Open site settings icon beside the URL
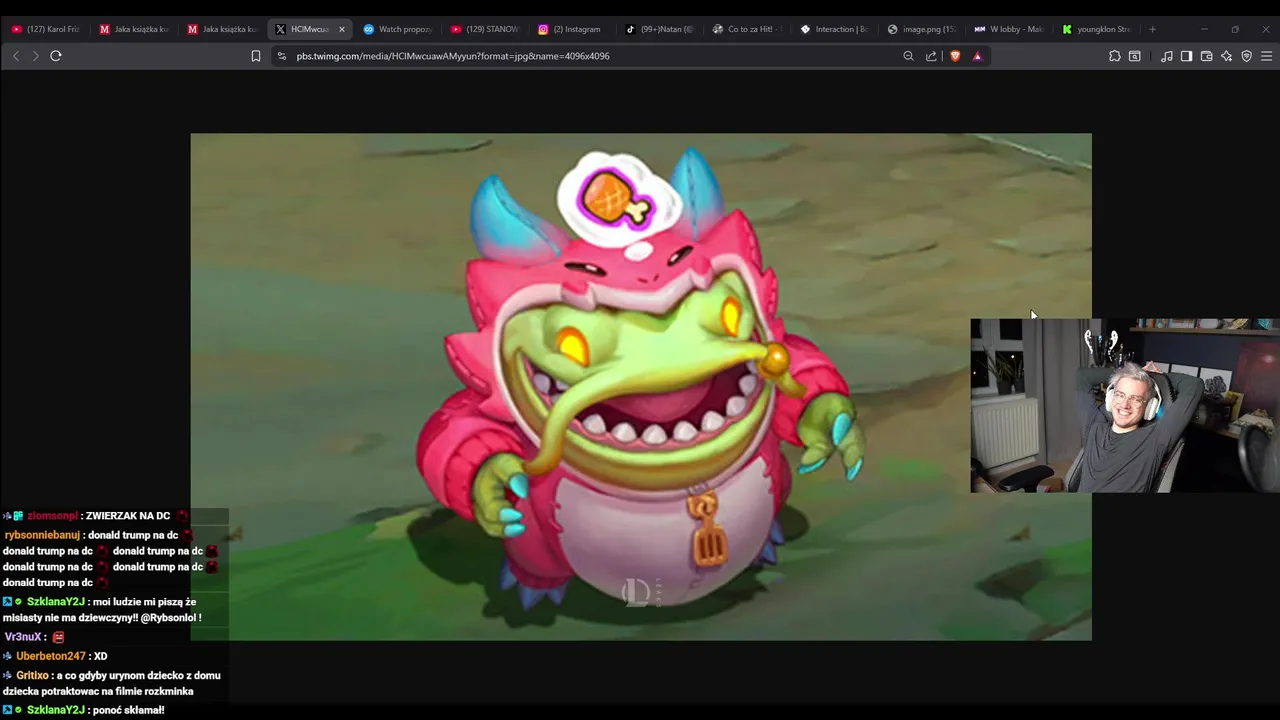The height and width of the screenshot is (720, 1280). (x=282, y=56)
